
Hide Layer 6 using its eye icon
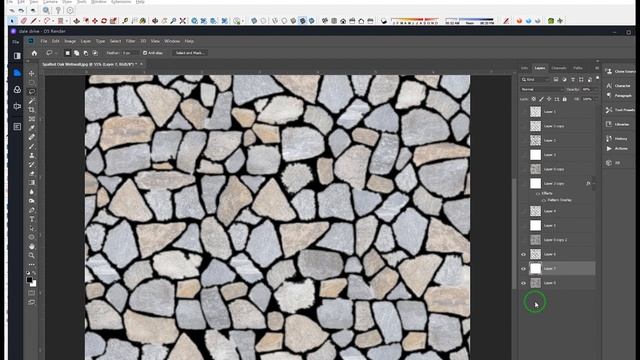pyautogui.click(x=523, y=254)
